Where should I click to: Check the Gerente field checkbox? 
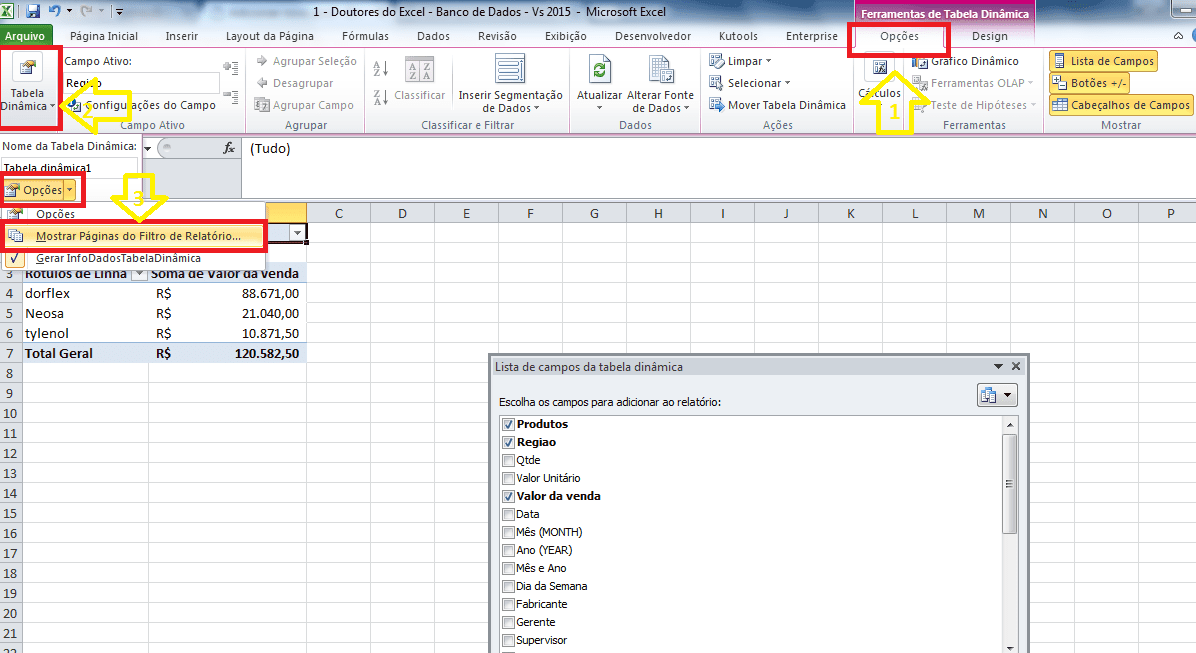coord(508,622)
